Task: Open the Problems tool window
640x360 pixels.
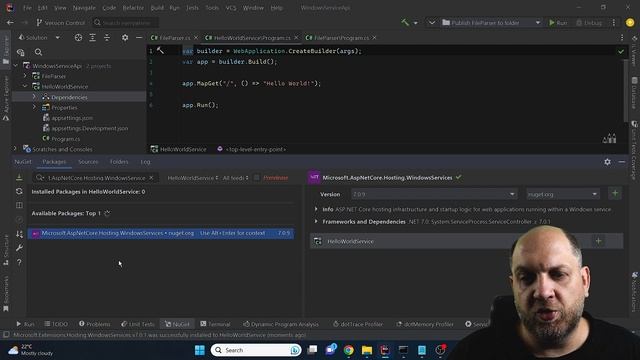Action: [95, 324]
